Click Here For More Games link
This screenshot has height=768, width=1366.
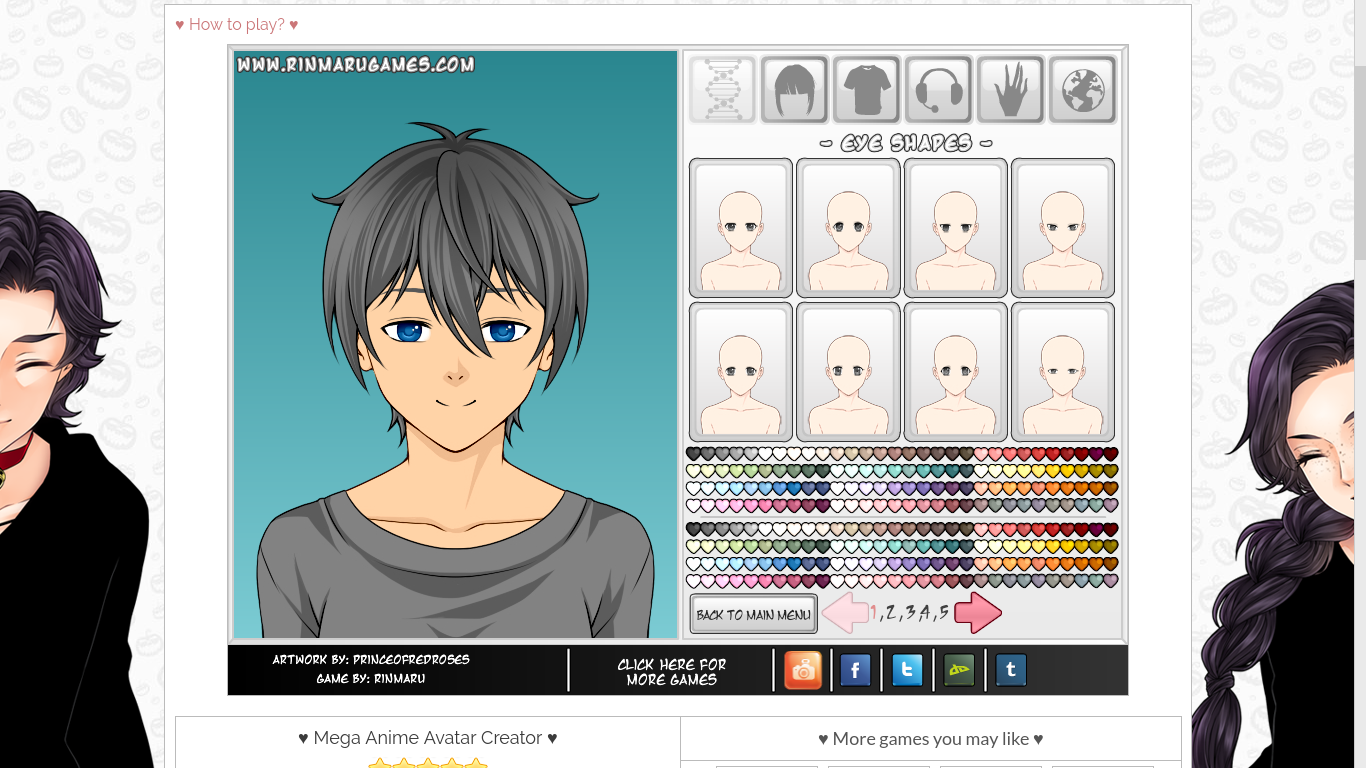point(672,671)
